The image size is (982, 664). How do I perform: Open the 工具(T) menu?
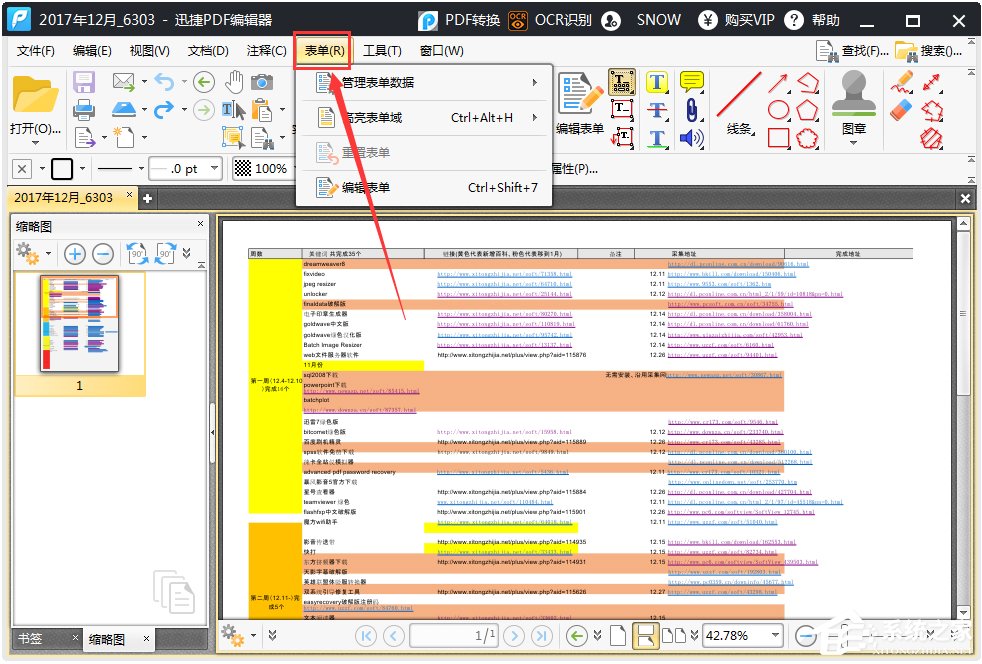[x=381, y=51]
